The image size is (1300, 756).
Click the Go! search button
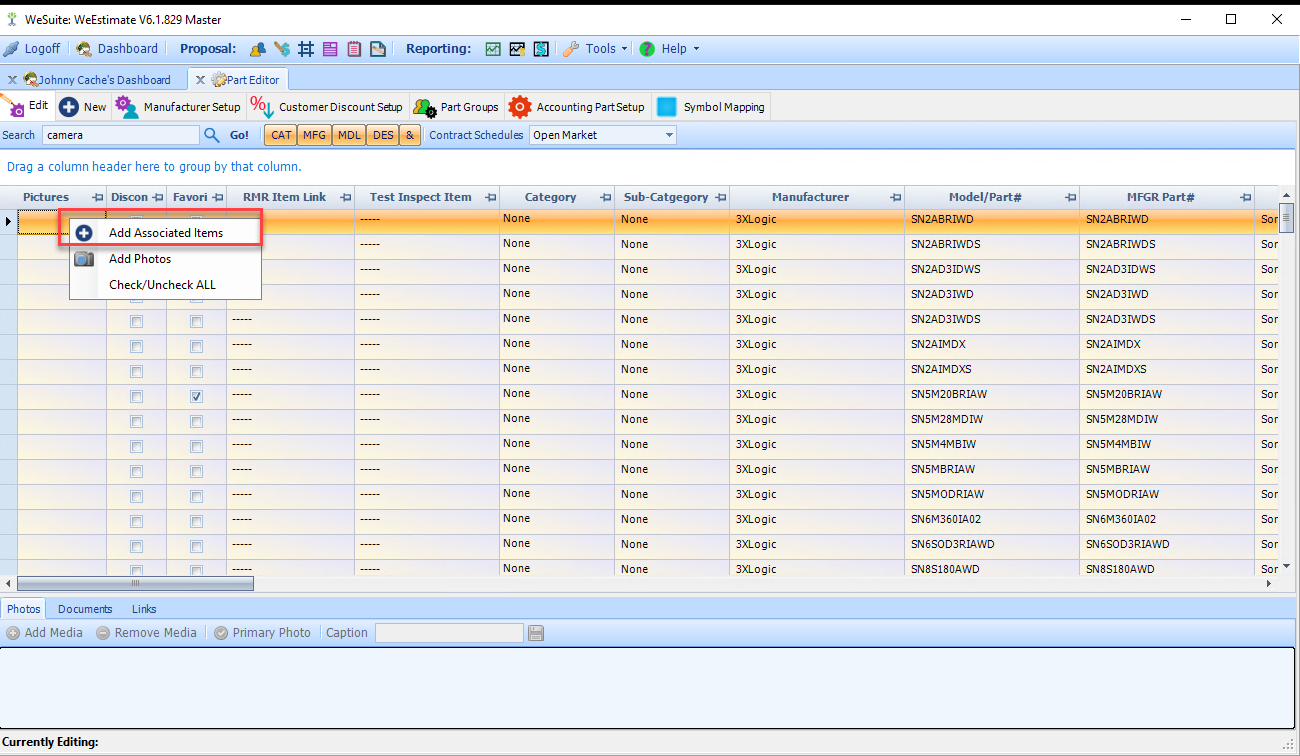(x=240, y=135)
